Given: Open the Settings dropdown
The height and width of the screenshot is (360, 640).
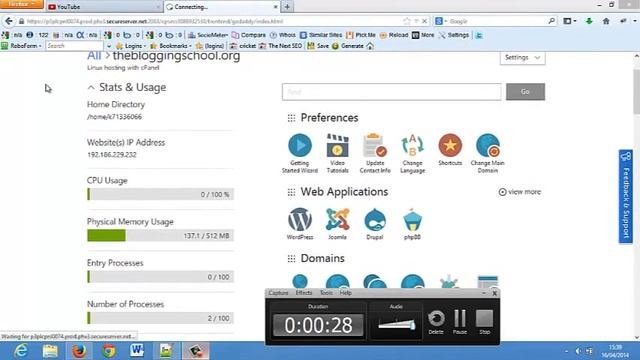Looking at the screenshot, I should (522, 58).
